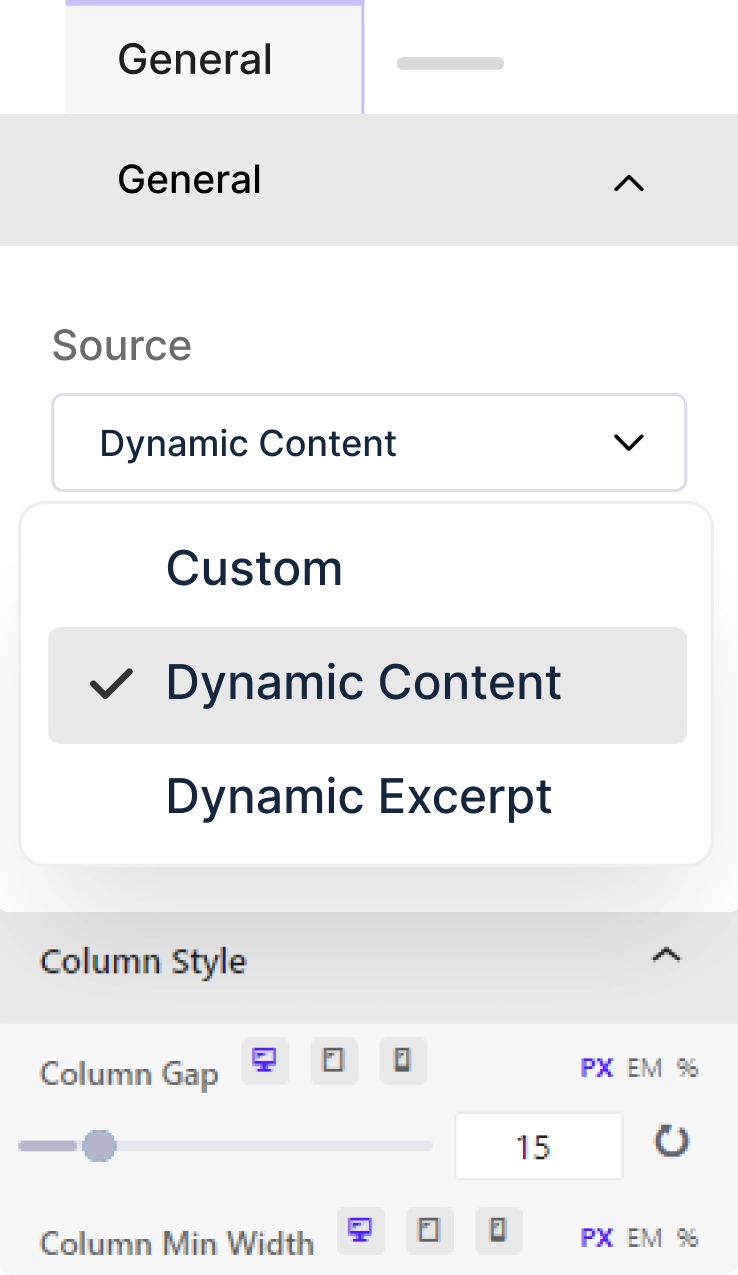The width and height of the screenshot is (738, 1275).
Task: Switch Column Gap unit to percent
Action: tap(687, 1068)
